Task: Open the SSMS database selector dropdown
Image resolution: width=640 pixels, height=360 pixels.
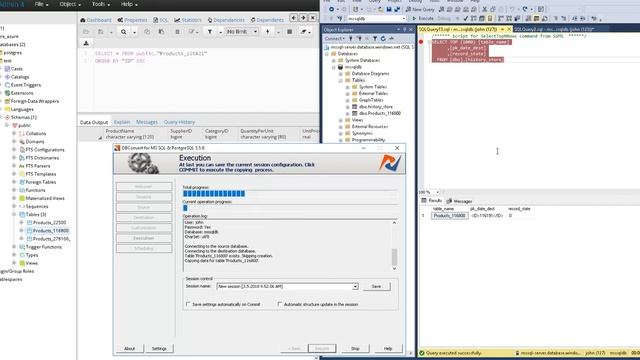Action: coord(404,18)
